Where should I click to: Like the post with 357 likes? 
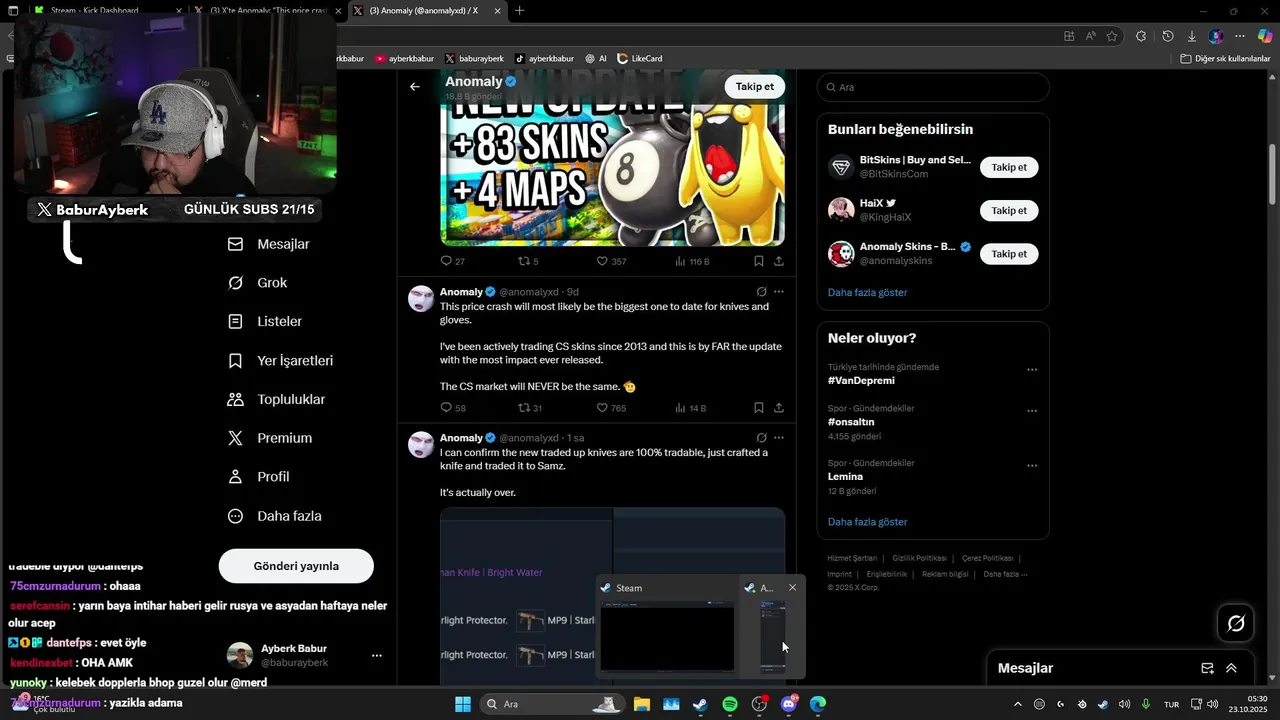tap(611, 261)
